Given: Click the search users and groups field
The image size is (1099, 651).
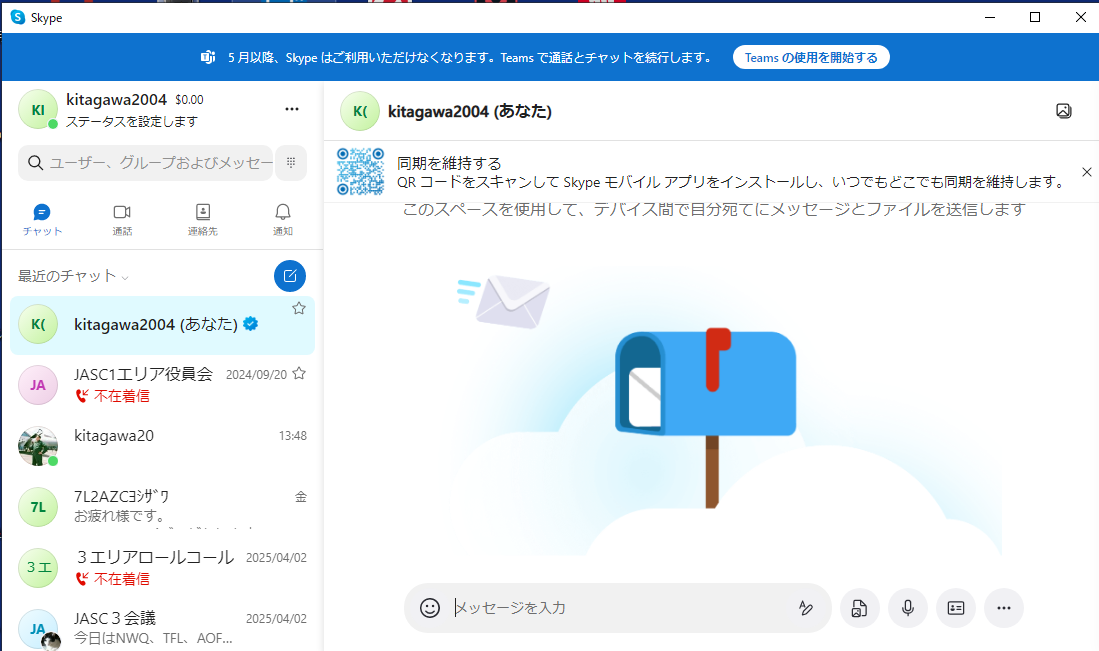Looking at the screenshot, I should click(145, 163).
